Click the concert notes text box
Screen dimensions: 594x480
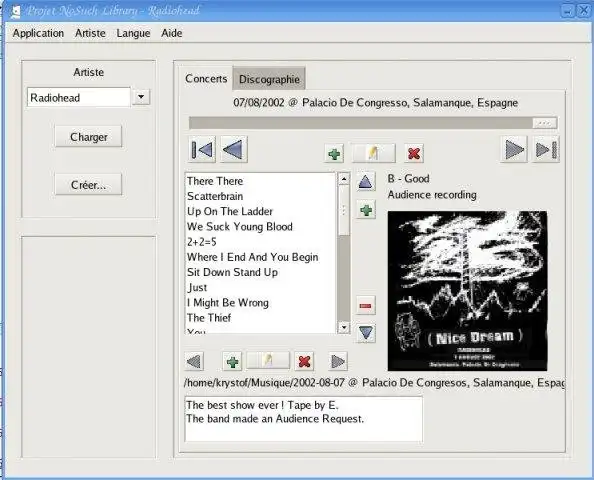(303, 419)
